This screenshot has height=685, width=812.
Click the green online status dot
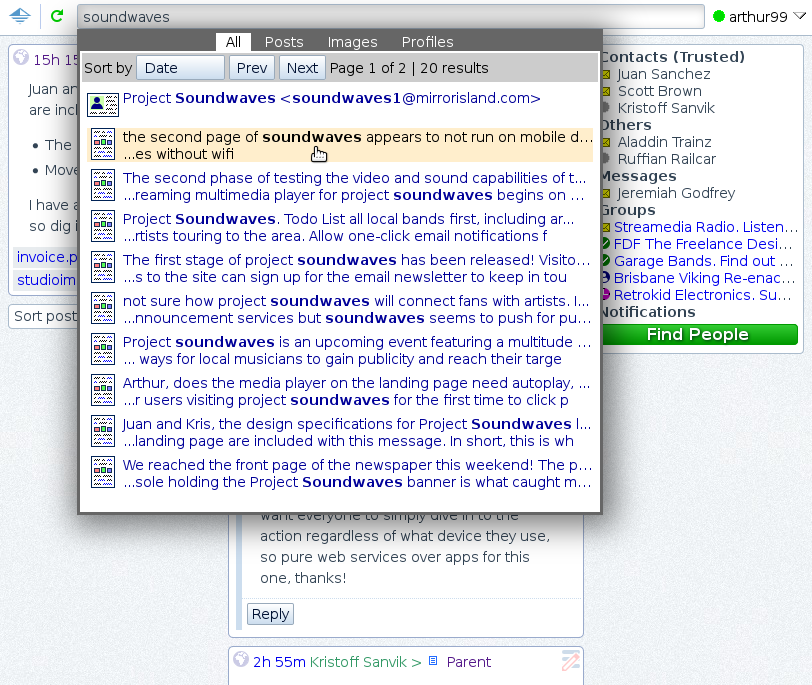tap(718, 17)
